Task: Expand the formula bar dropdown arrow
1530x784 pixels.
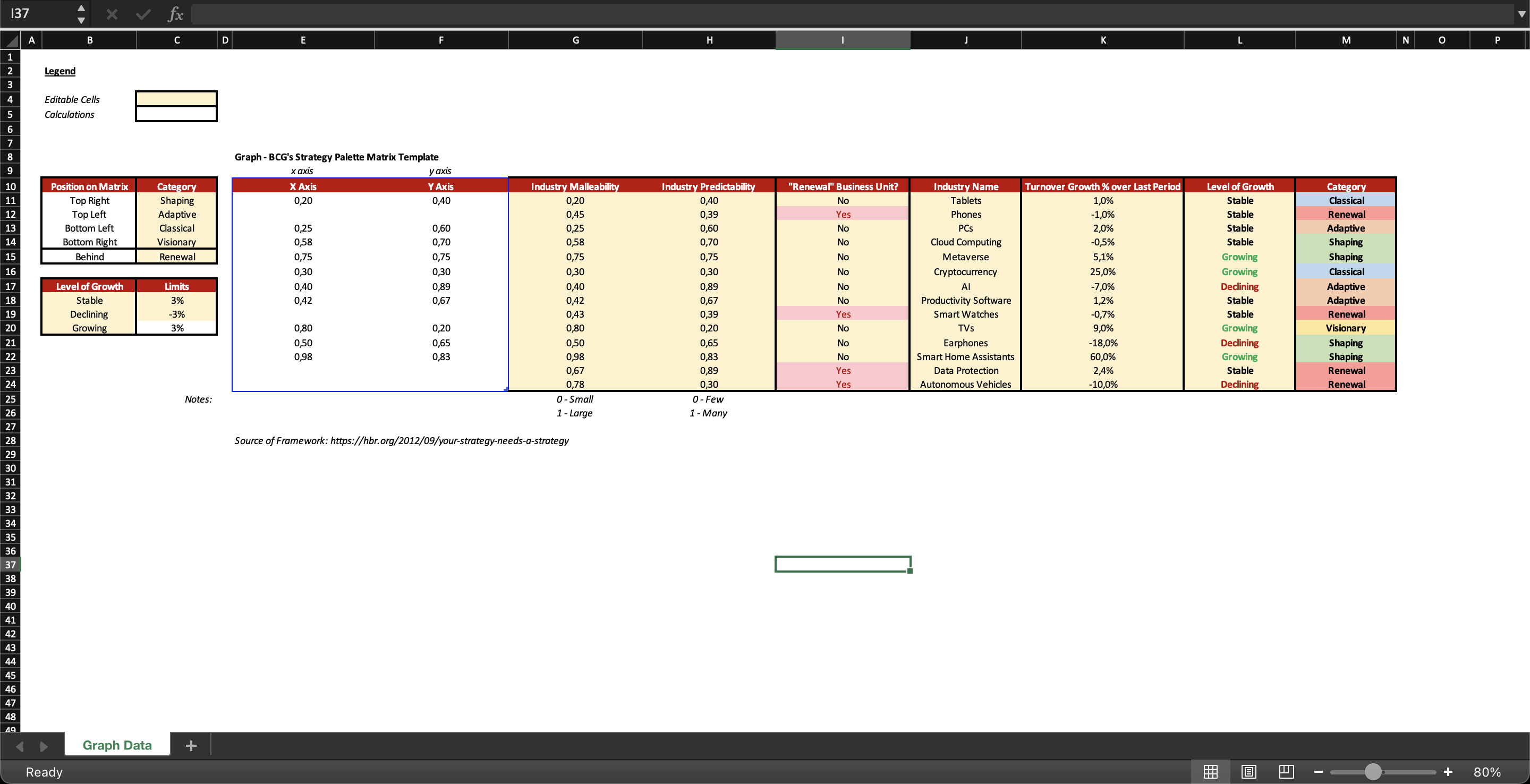Action: [x=1521, y=14]
